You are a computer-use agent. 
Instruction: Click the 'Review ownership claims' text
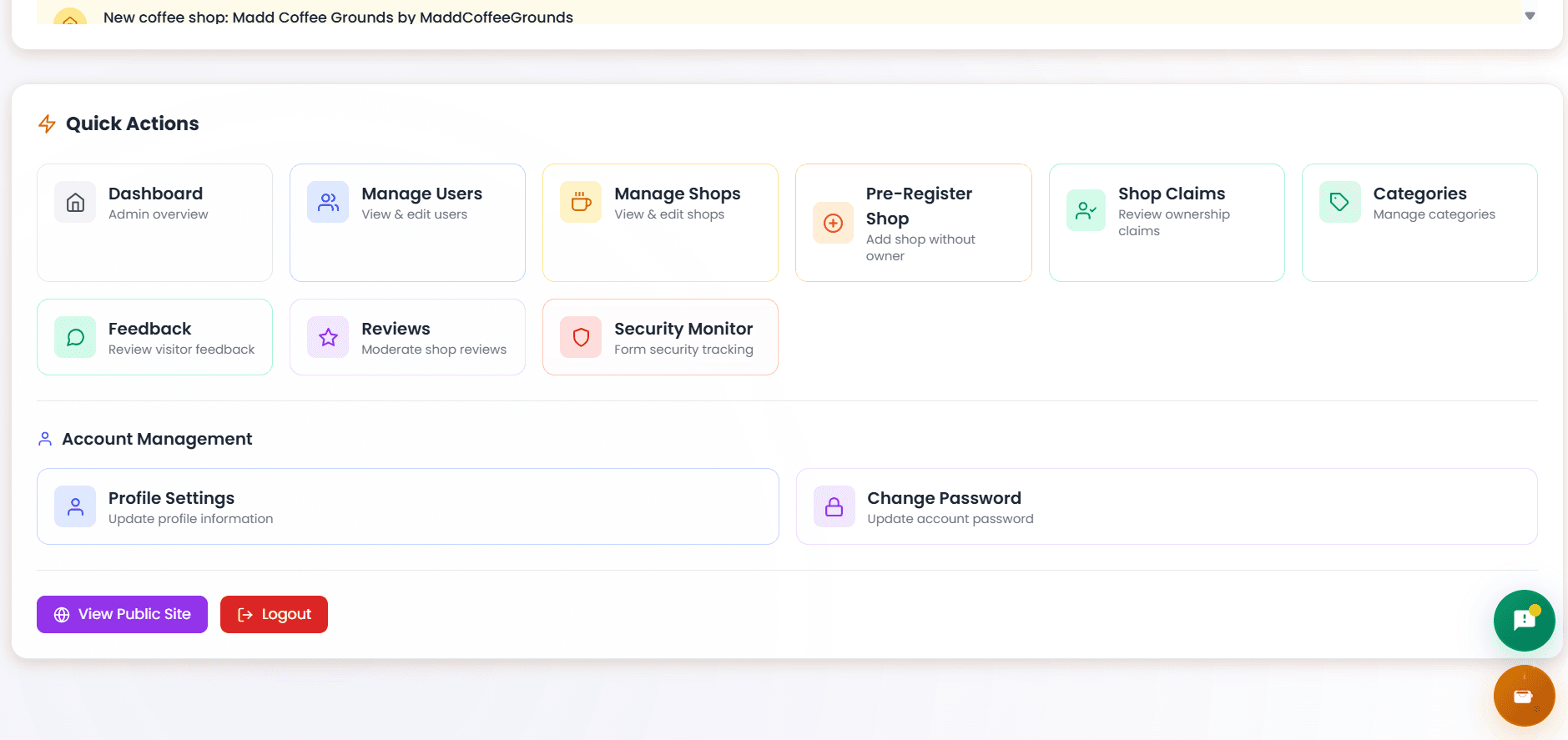tap(1174, 223)
